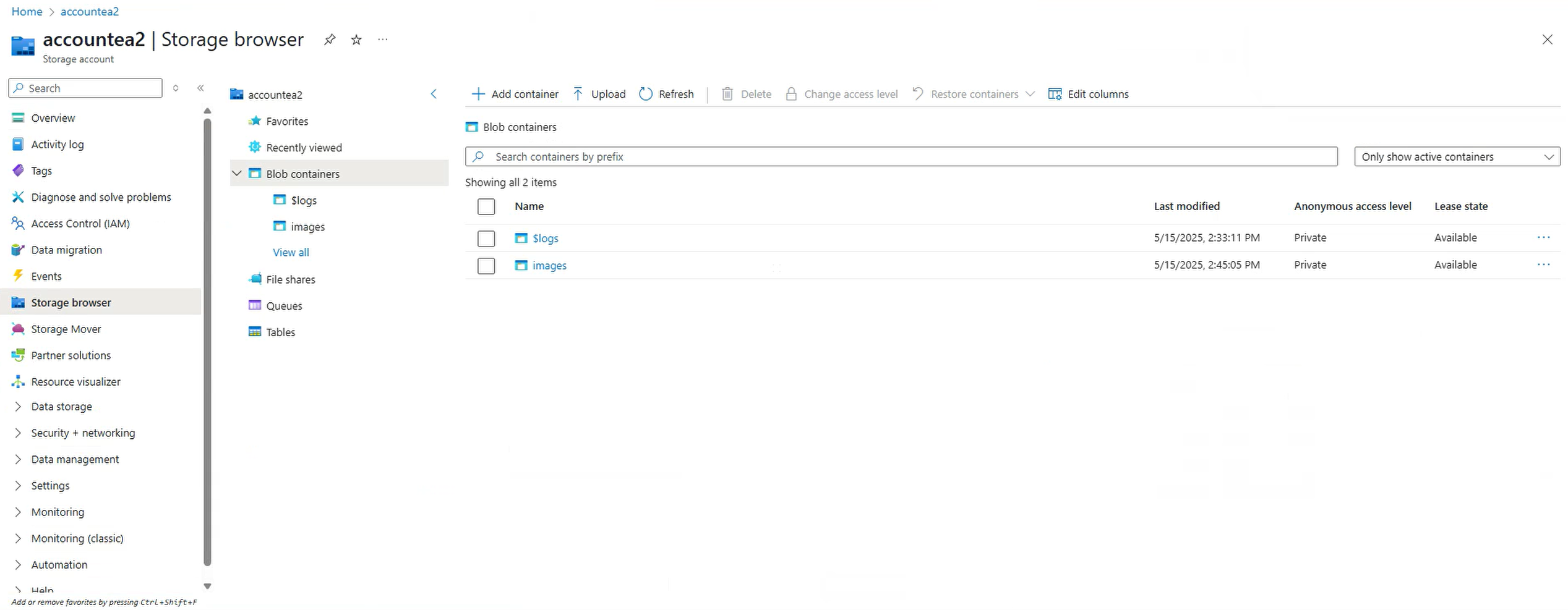
Task: Open the images container link
Action: tap(549, 265)
